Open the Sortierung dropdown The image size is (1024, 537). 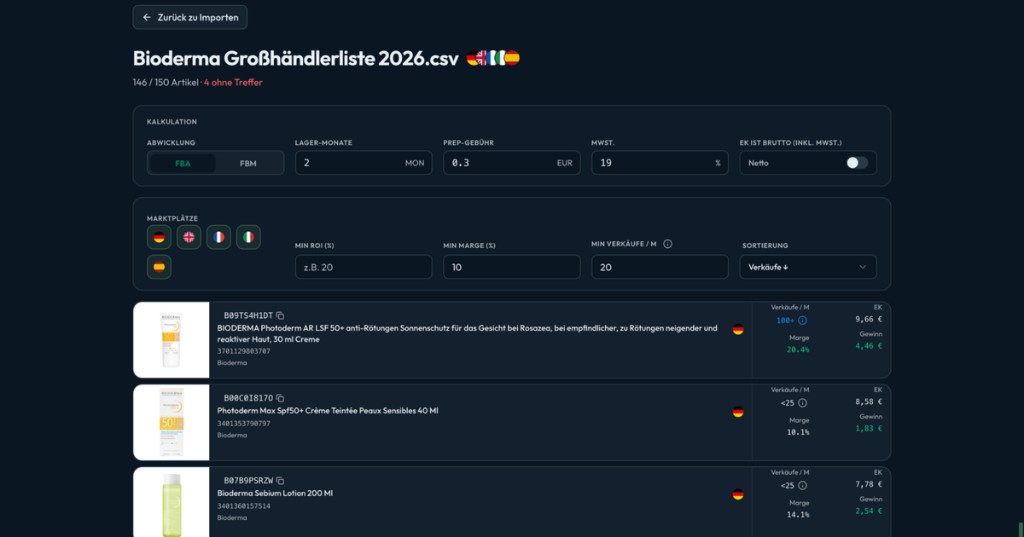click(808, 267)
